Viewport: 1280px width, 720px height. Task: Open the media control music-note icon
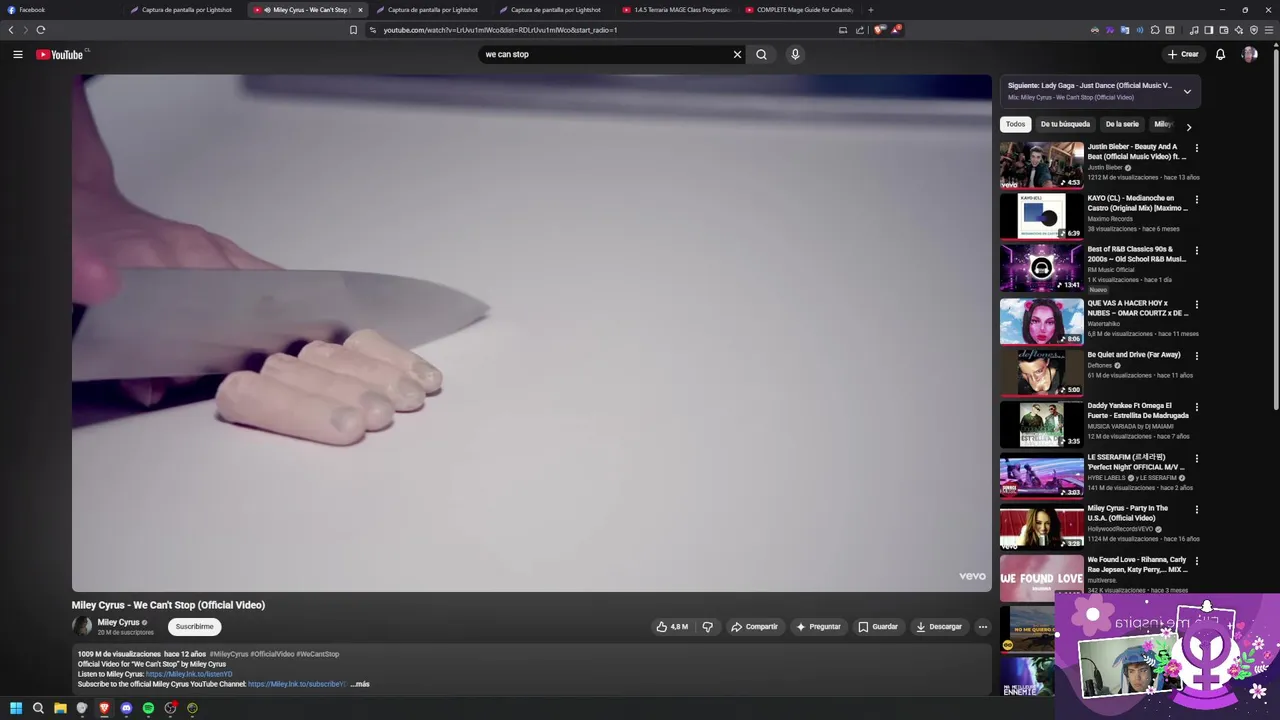coord(1194,30)
